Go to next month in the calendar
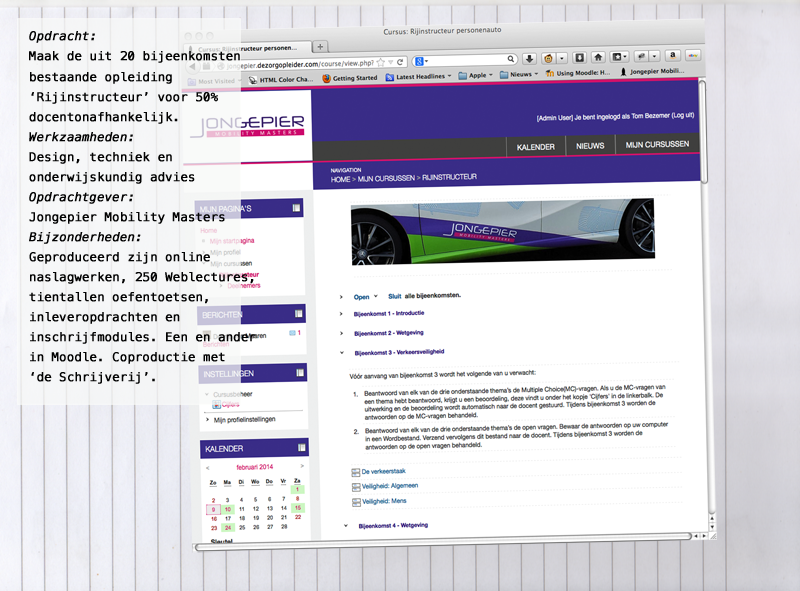800x591 pixels. 302,466
